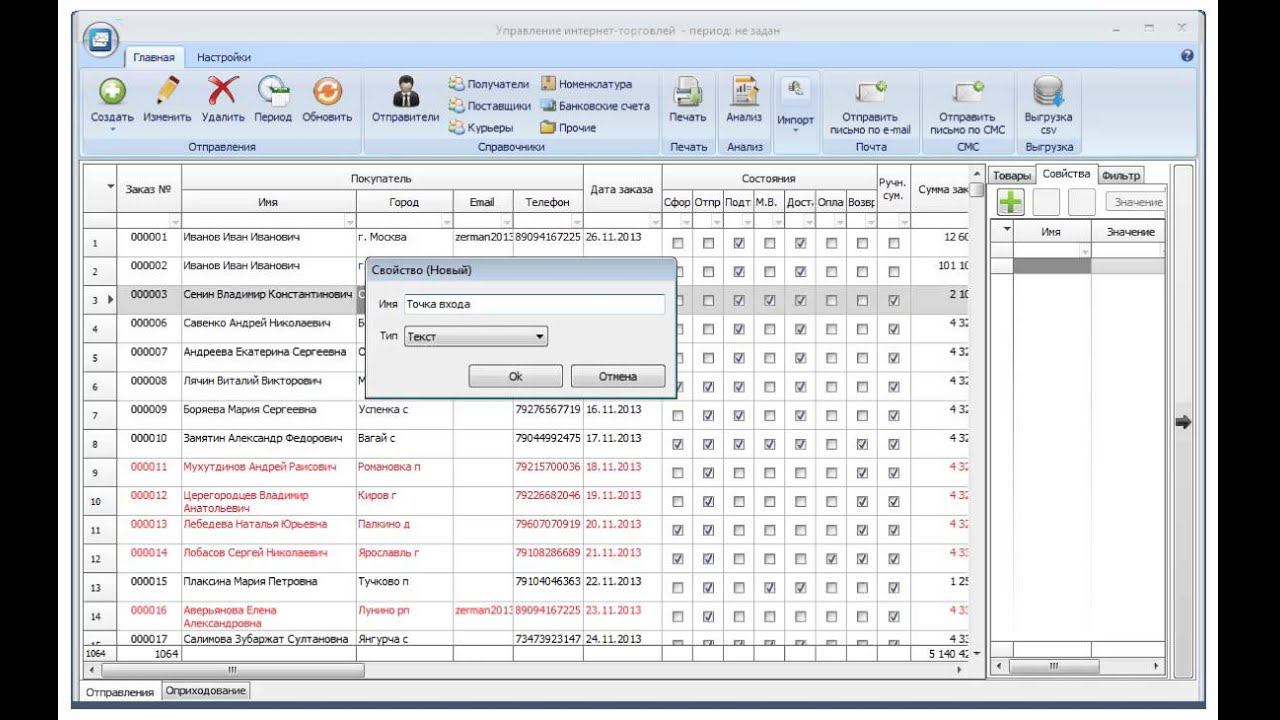Select the Замятин Александр Федорович row
1280x720 pixels.
[x=263, y=438]
